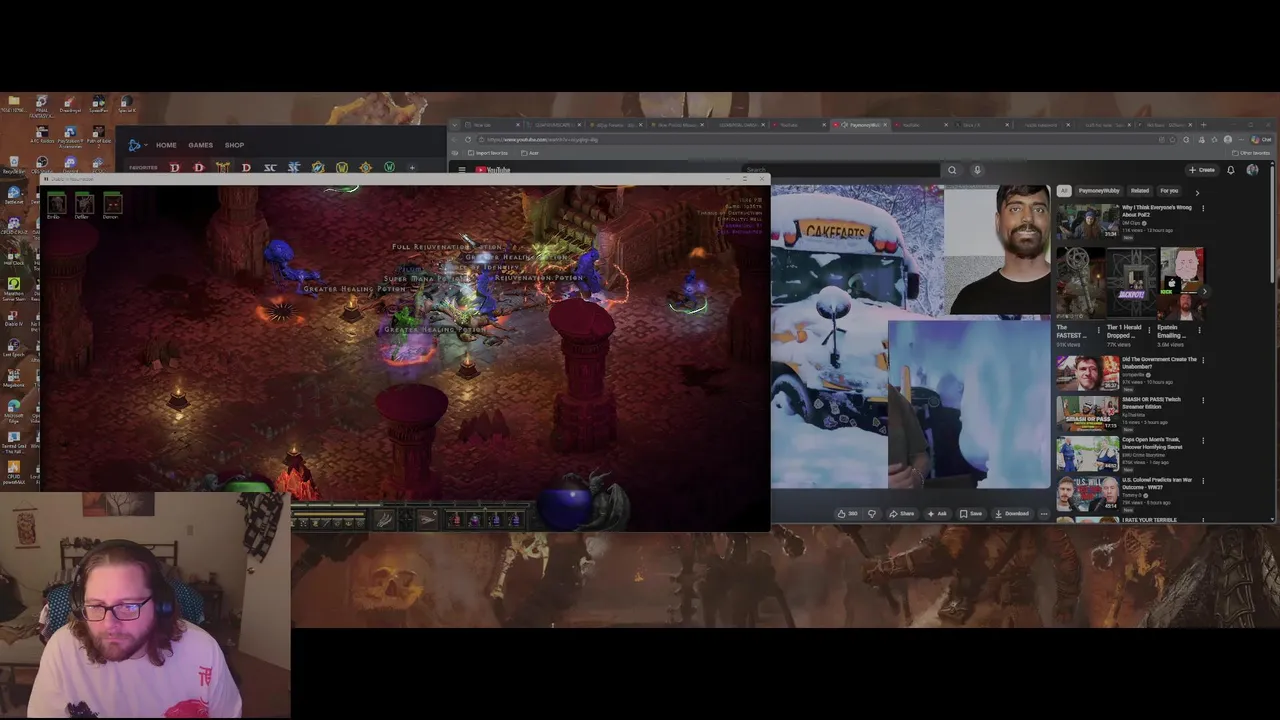The width and height of the screenshot is (1280, 720).
Task: Open the Battle.net desktop shortcut
Action: coord(14,195)
